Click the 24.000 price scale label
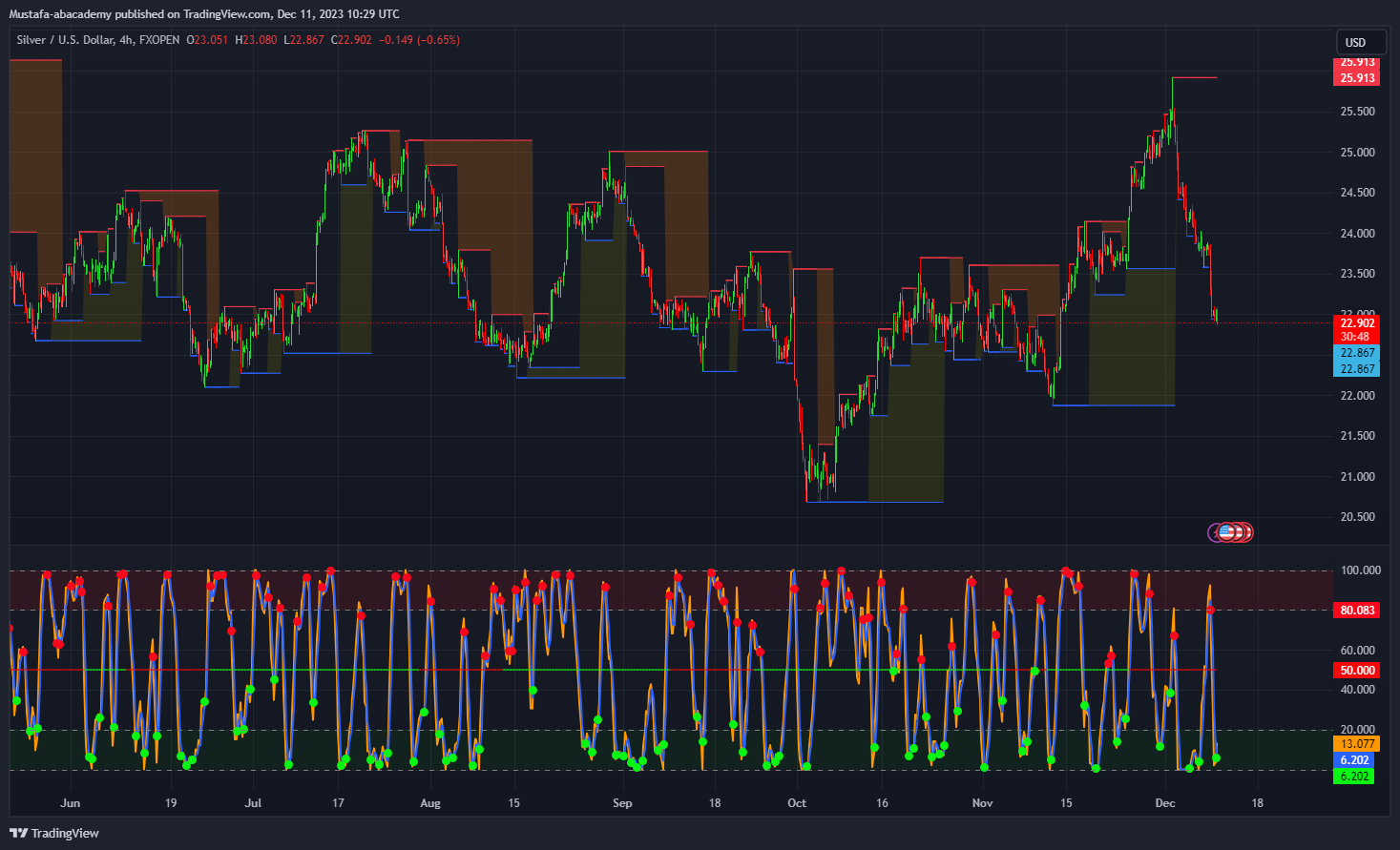Image resolution: width=1400 pixels, height=850 pixels. point(1357,234)
